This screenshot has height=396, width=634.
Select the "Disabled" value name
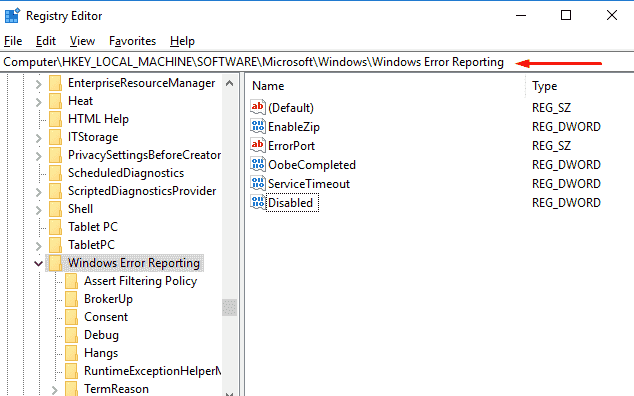[x=291, y=203]
